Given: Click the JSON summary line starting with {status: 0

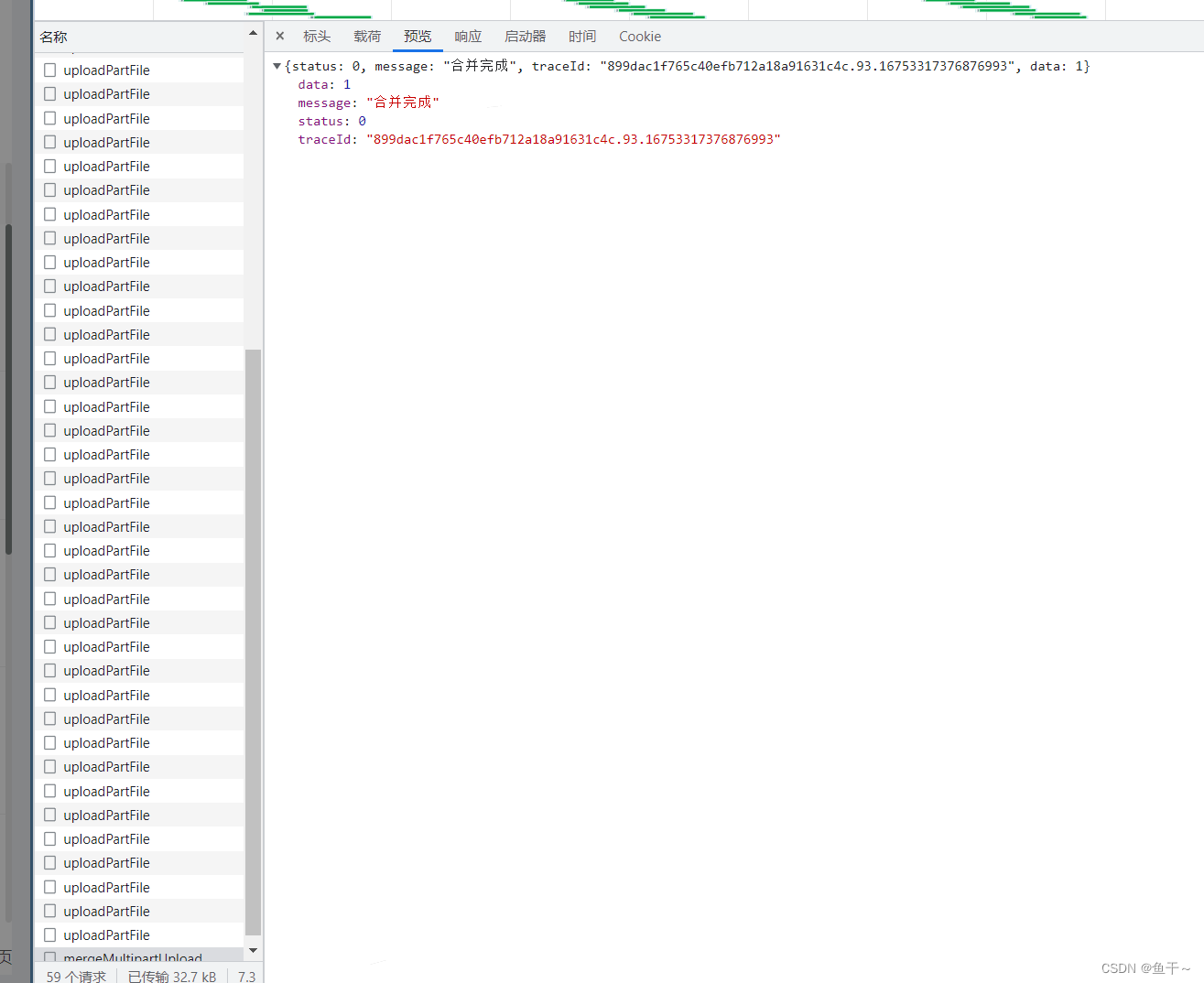Looking at the screenshot, I should (x=687, y=66).
